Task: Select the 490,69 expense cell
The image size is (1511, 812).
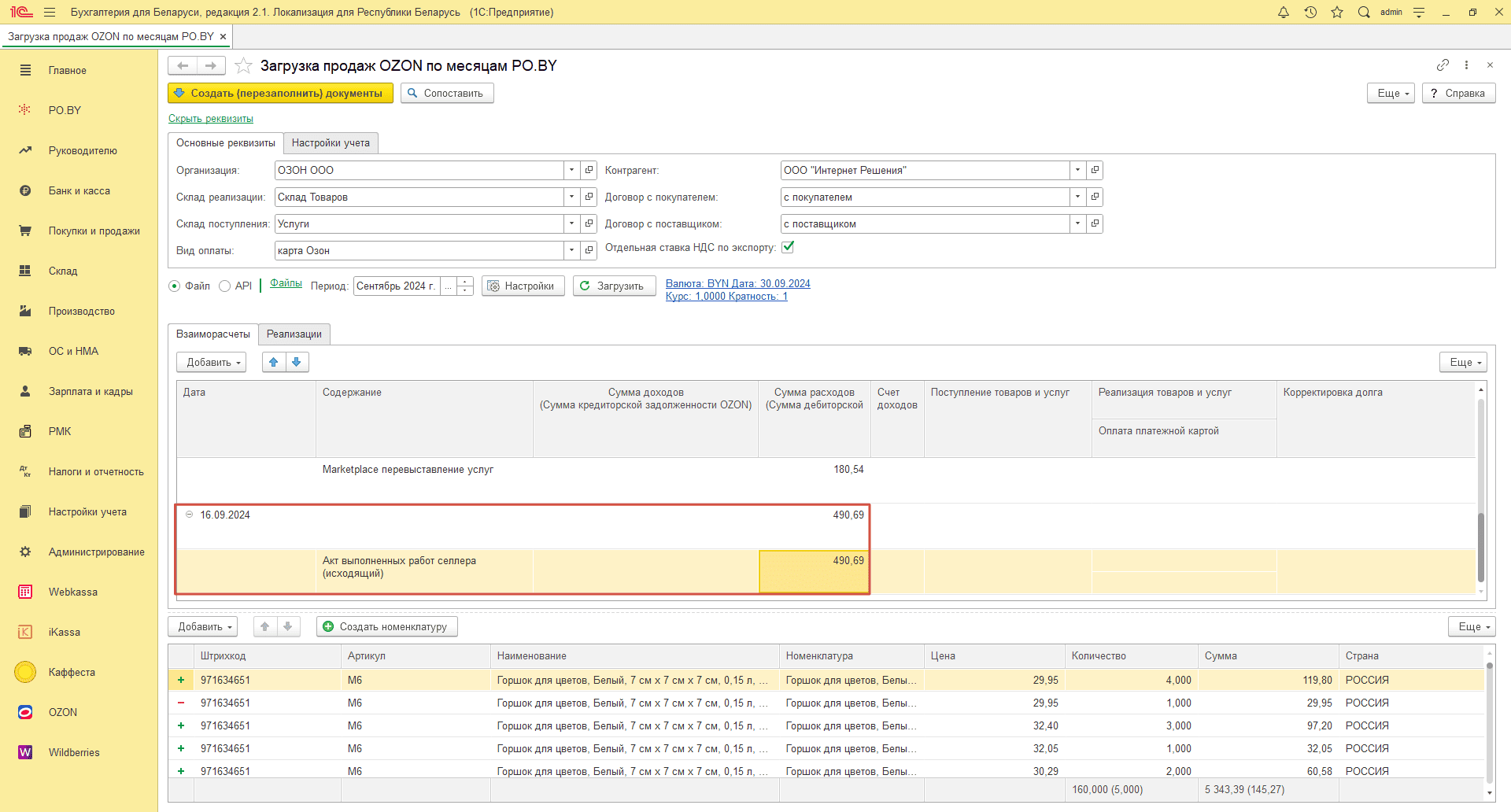Action: point(814,571)
